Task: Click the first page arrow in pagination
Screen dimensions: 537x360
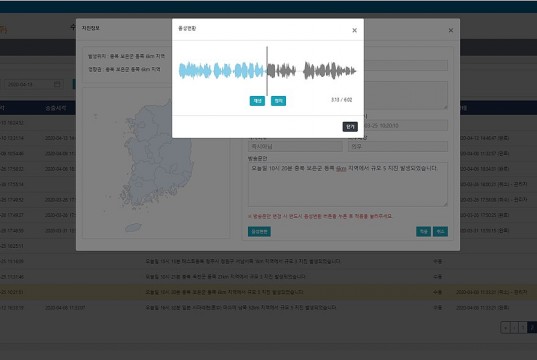Action: tap(505, 328)
